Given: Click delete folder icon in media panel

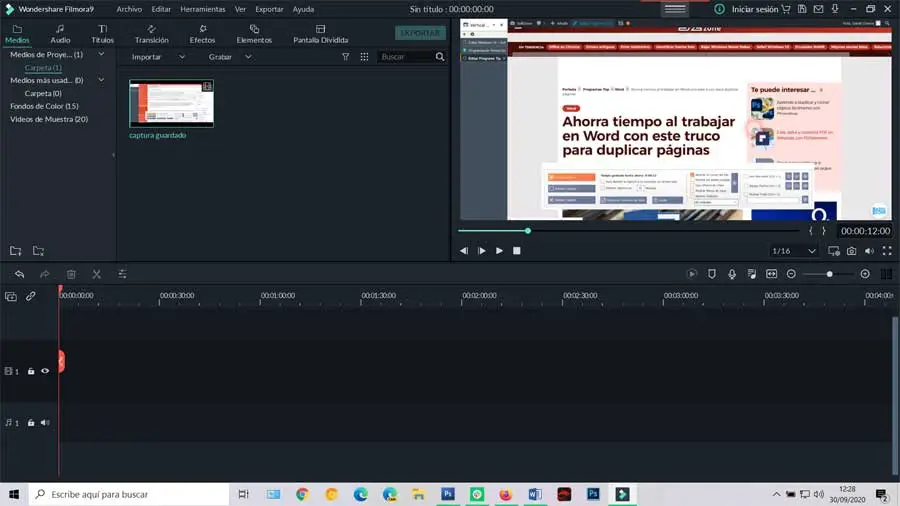Looking at the screenshot, I should click(x=38, y=251).
